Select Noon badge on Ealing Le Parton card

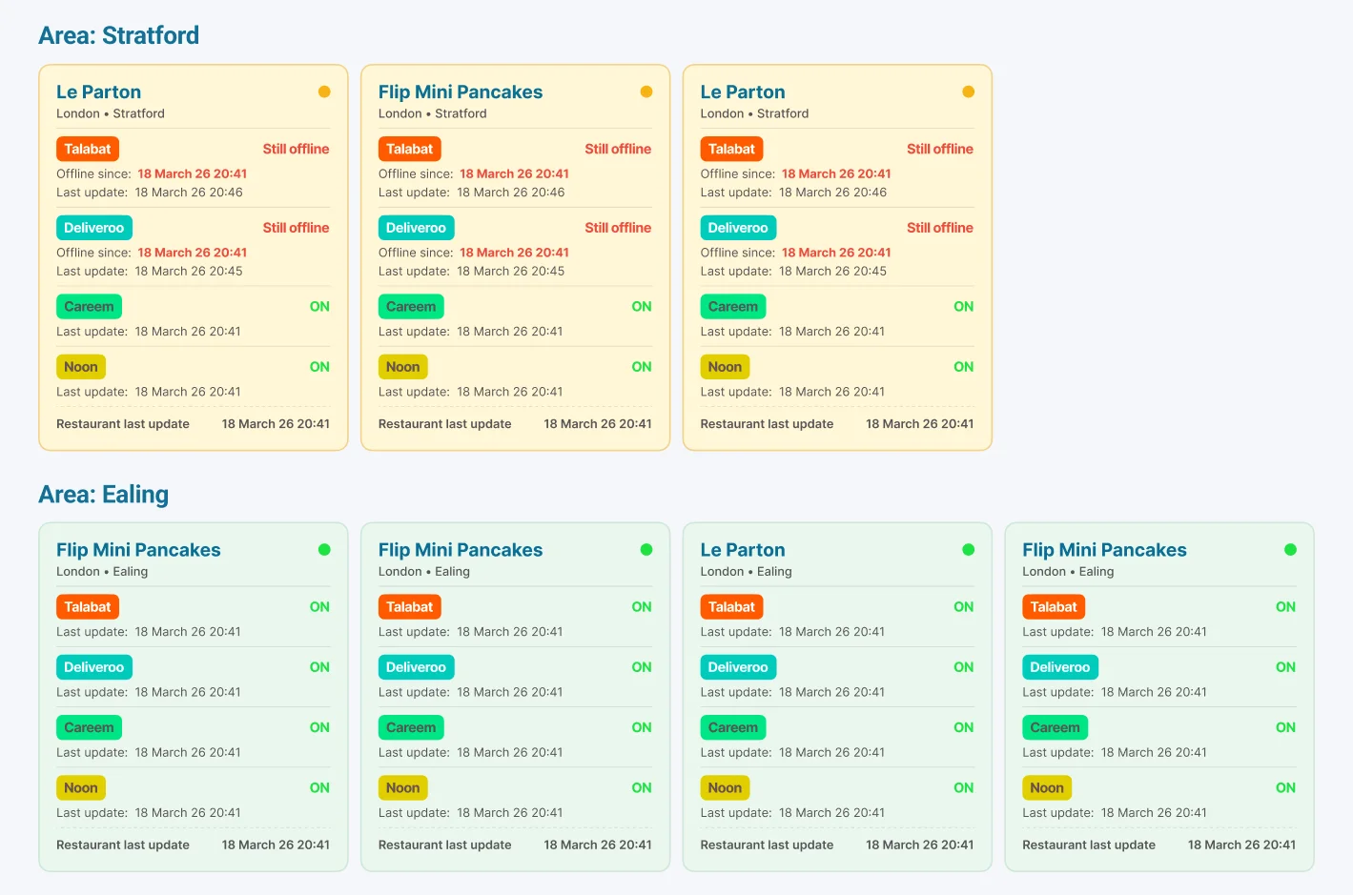tap(725, 787)
